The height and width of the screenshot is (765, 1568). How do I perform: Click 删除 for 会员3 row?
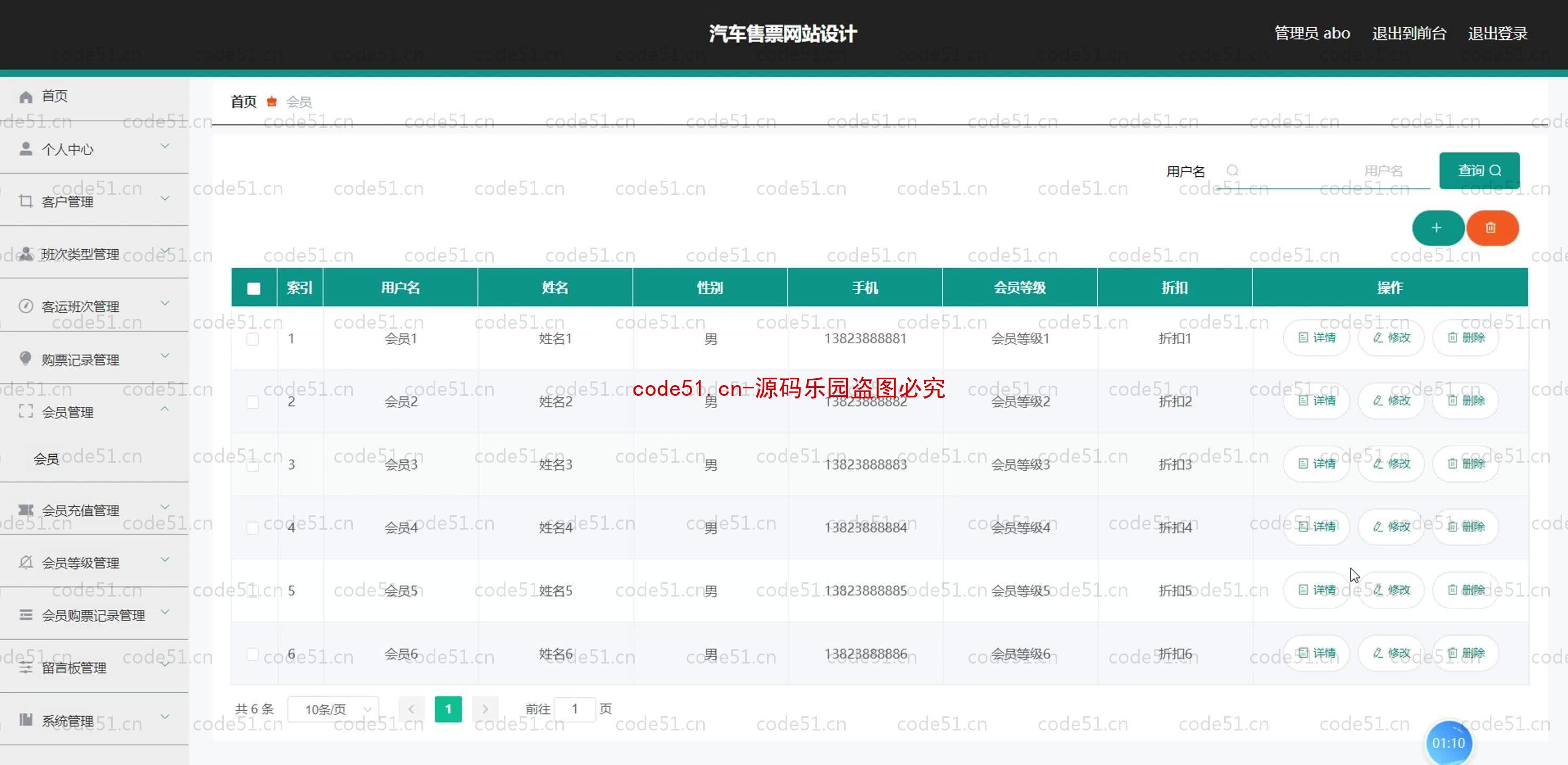(1466, 464)
